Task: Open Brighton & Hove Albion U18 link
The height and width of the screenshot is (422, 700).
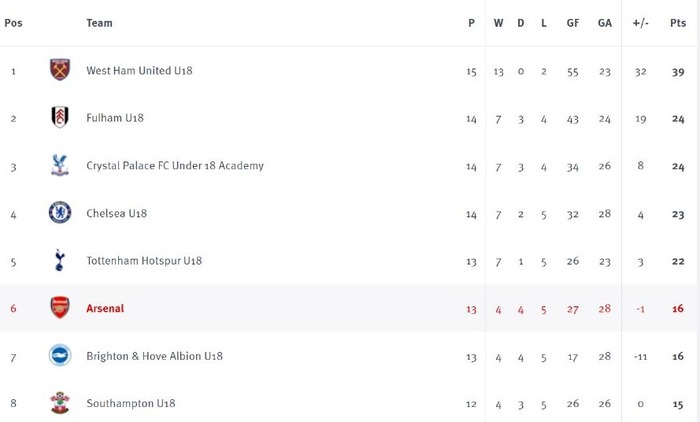Action: [x=154, y=356]
